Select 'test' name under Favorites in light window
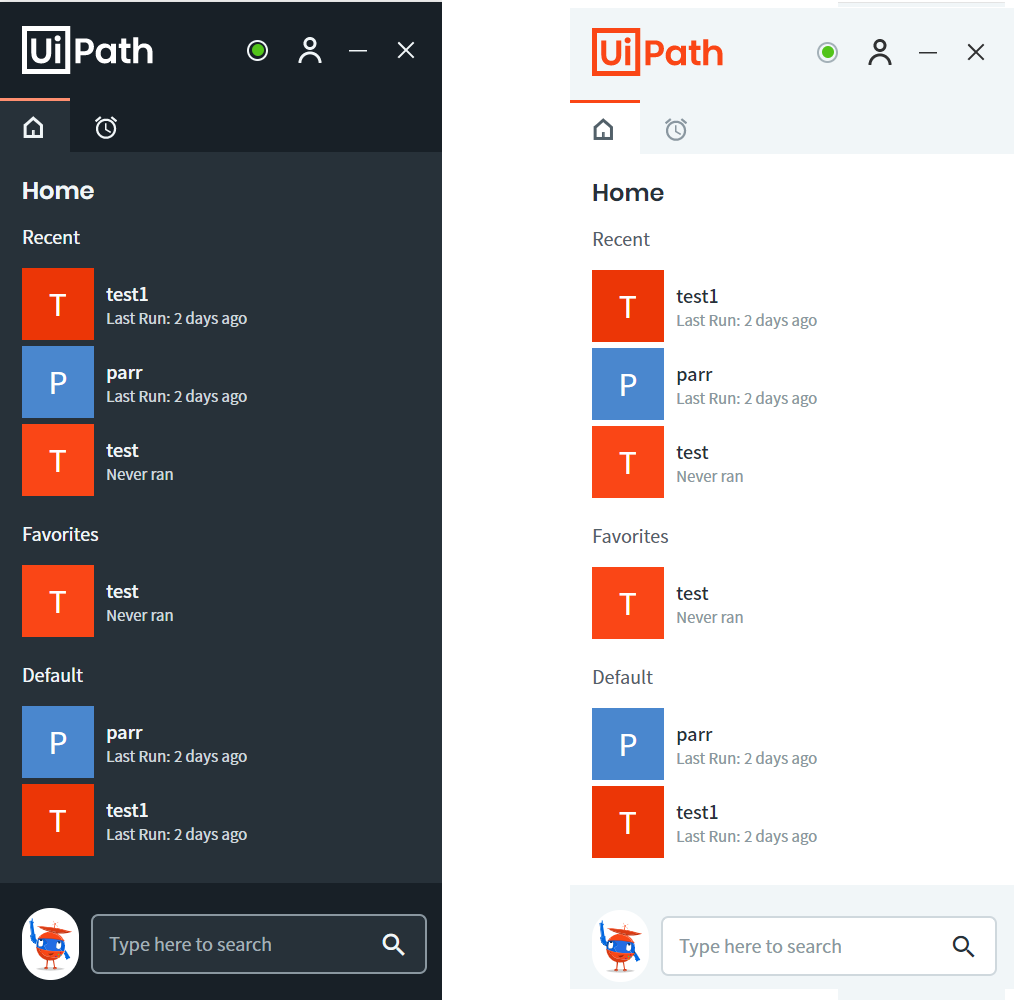Screen dimensions: 1018x1000 692,594
